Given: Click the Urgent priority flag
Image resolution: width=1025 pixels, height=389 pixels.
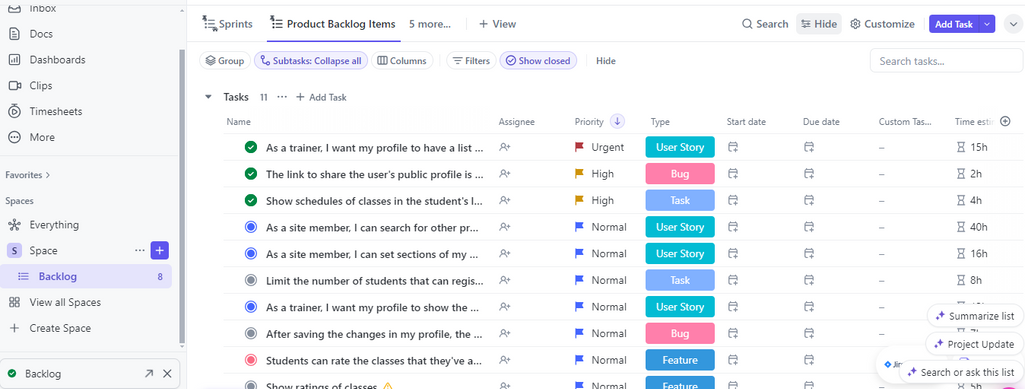Looking at the screenshot, I should coord(579,147).
